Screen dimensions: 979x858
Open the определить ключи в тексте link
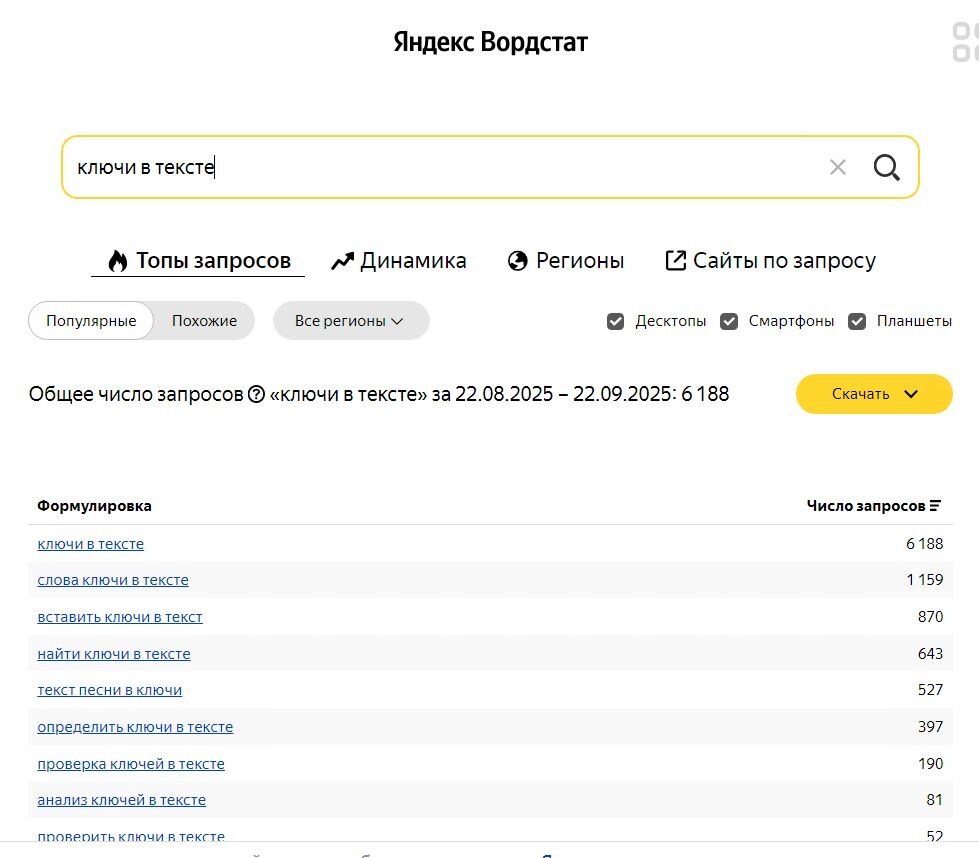[x=135, y=727]
